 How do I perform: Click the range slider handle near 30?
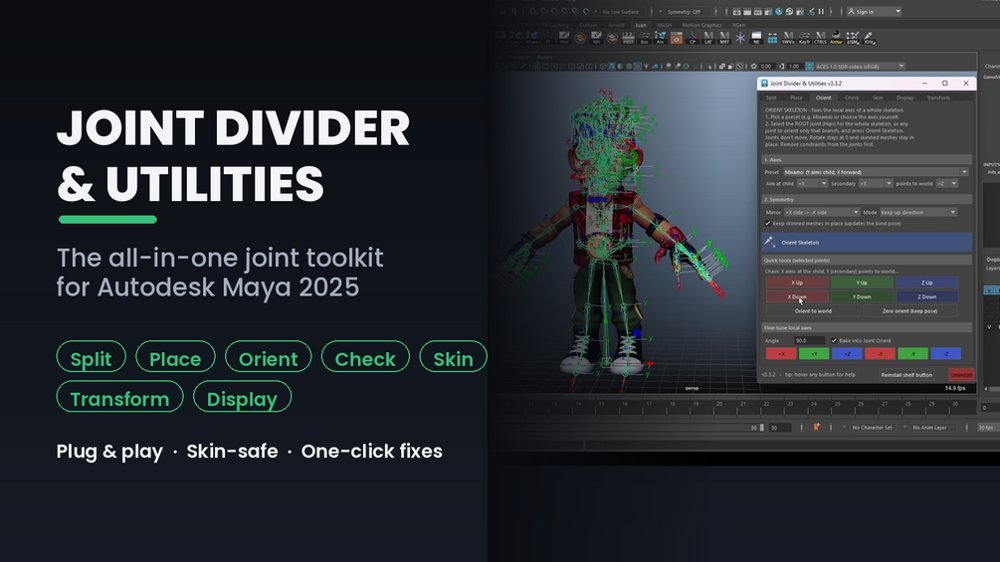point(761,427)
